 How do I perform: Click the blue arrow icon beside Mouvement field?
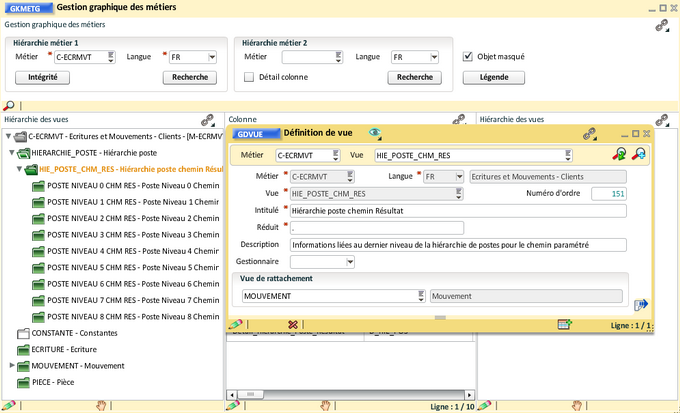[641, 304]
